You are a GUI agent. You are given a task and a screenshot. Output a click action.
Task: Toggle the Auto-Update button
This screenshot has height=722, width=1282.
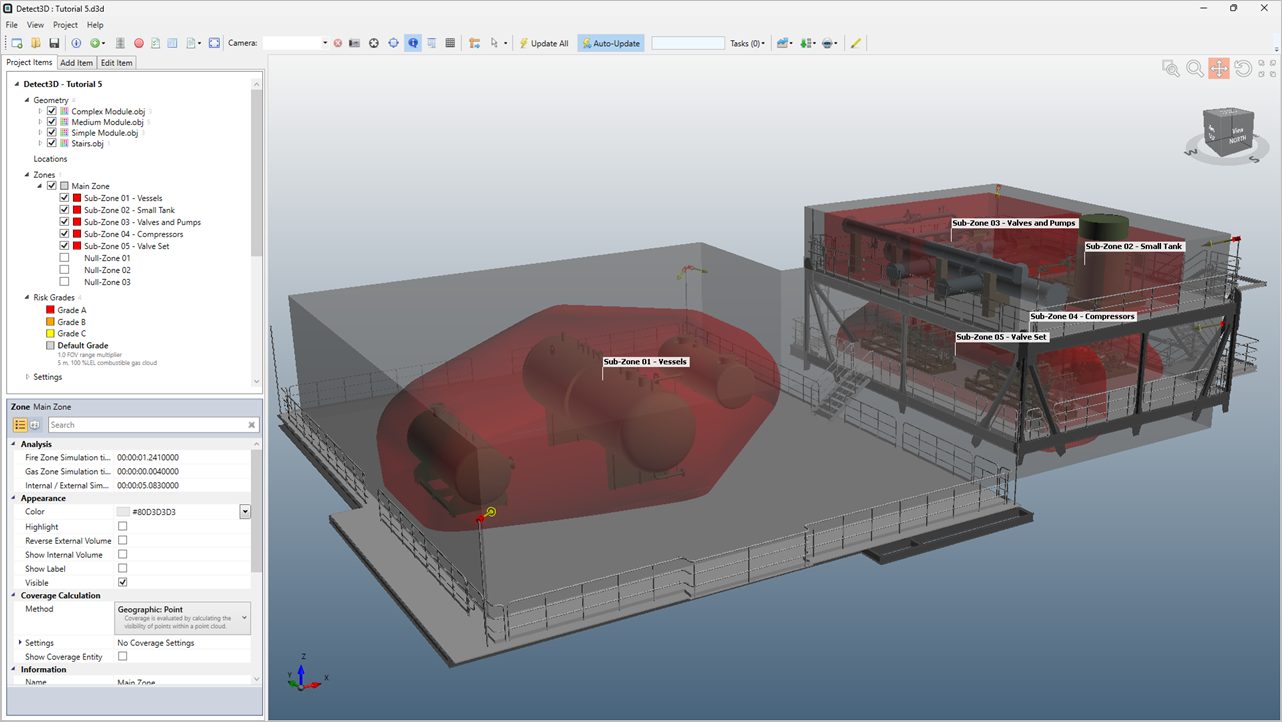(611, 43)
